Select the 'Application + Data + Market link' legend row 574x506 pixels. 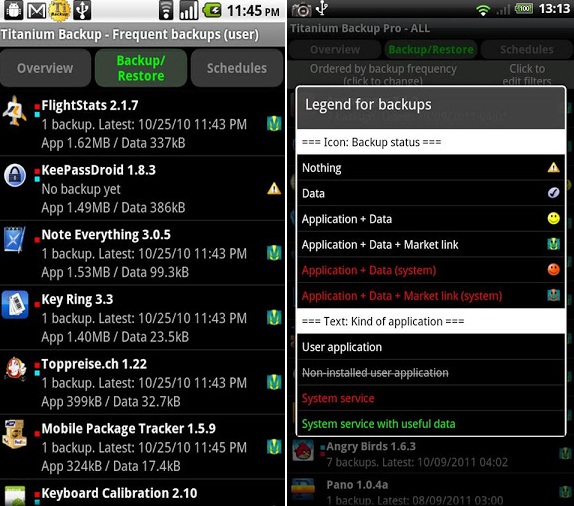[431, 244]
